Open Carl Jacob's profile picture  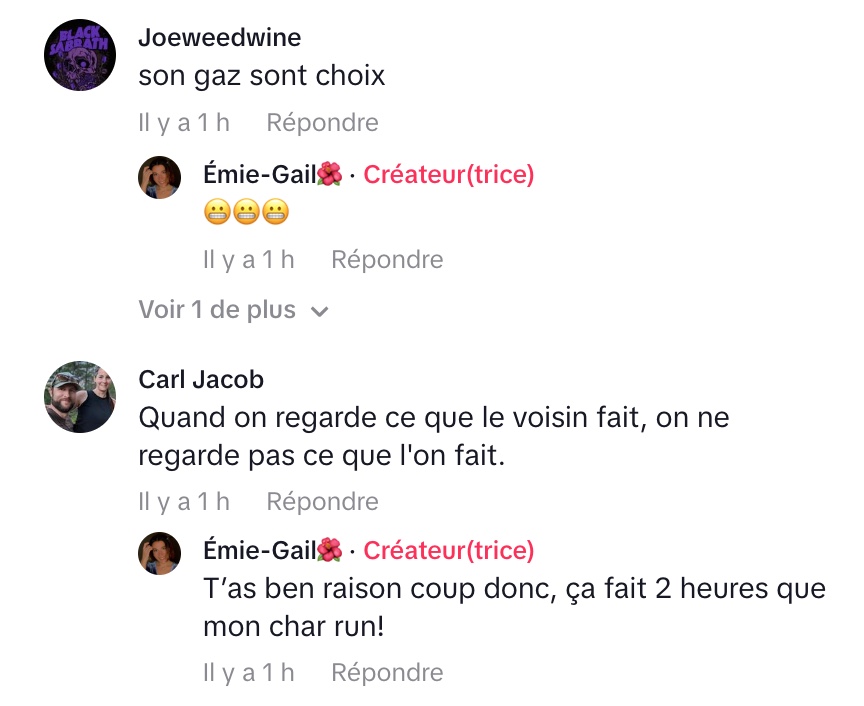pos(80,397)
